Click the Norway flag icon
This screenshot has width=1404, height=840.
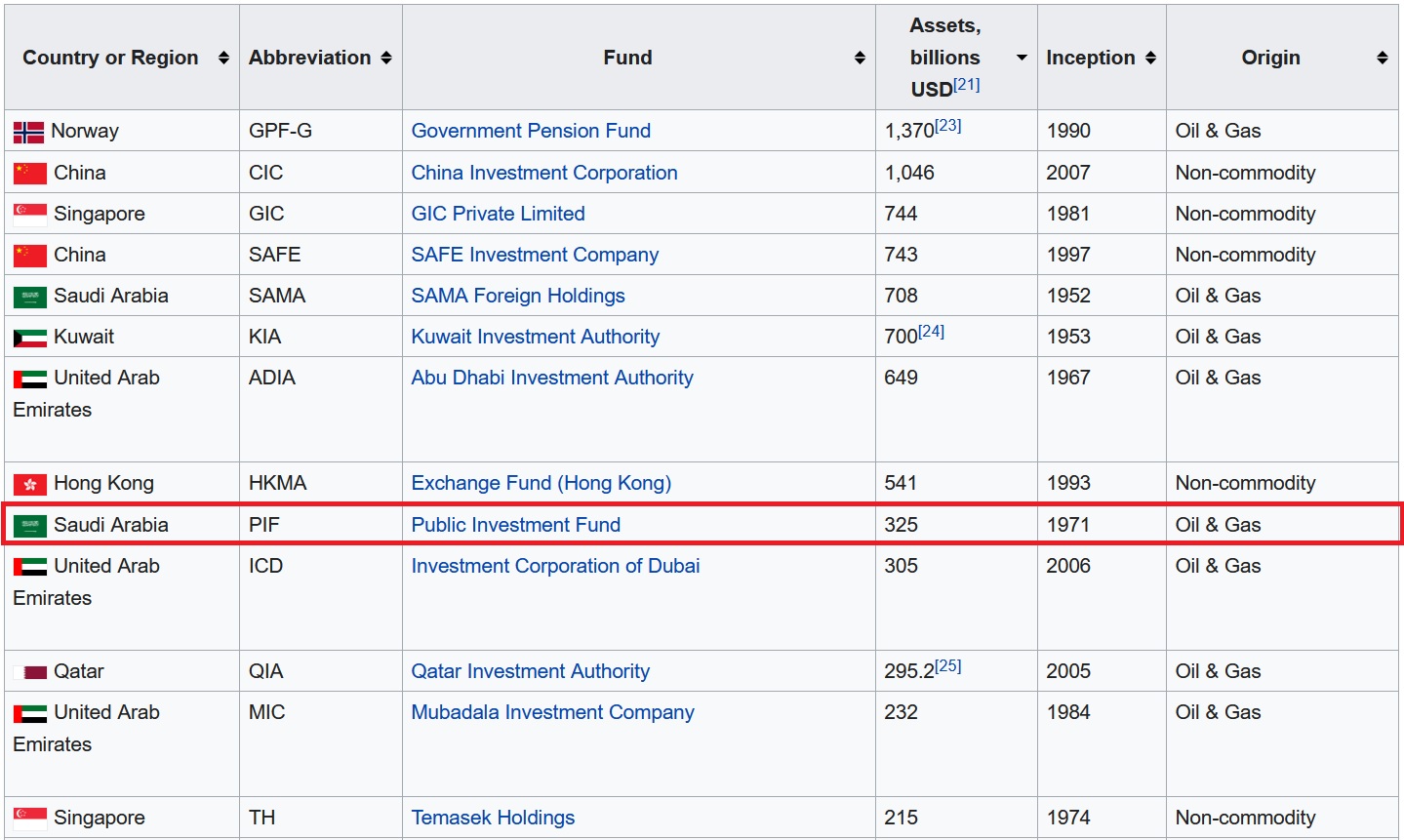point(28,132)
